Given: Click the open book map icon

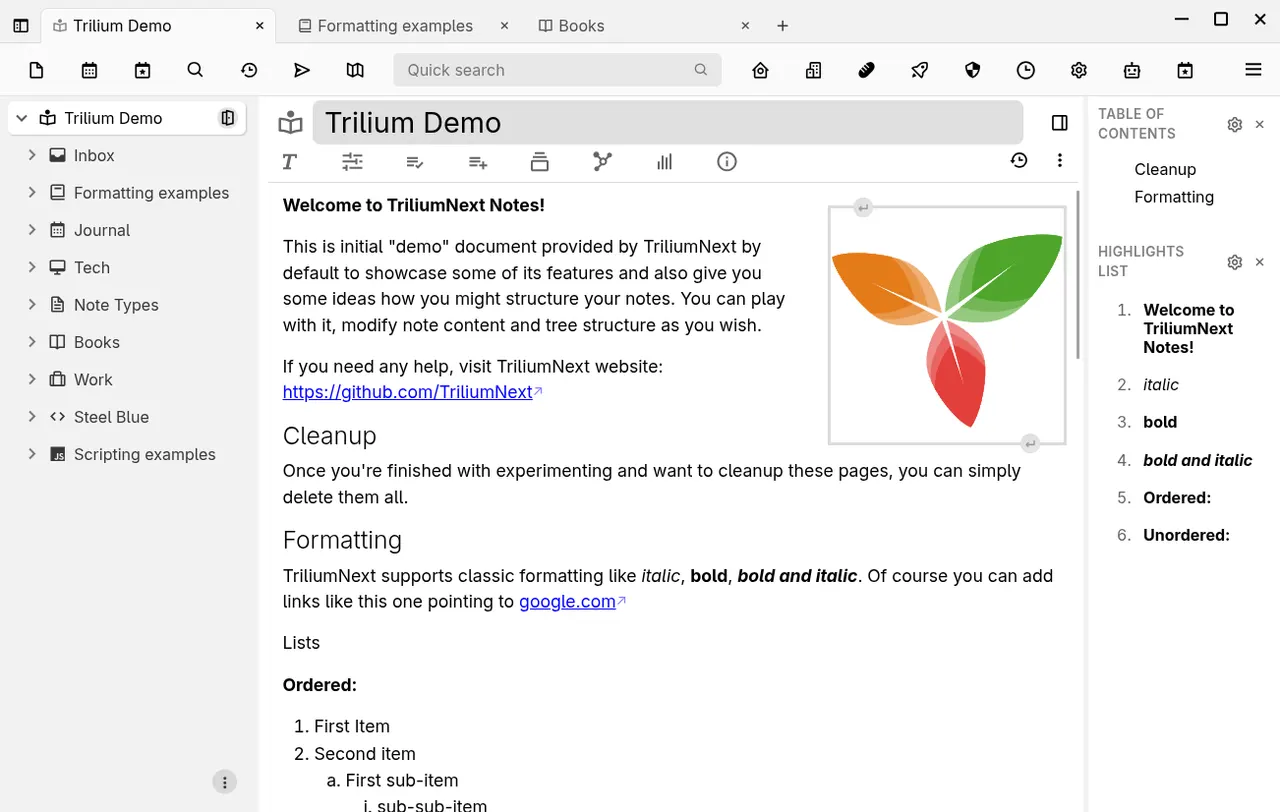Looking at the screenshot, I should (x=355, y=70).
